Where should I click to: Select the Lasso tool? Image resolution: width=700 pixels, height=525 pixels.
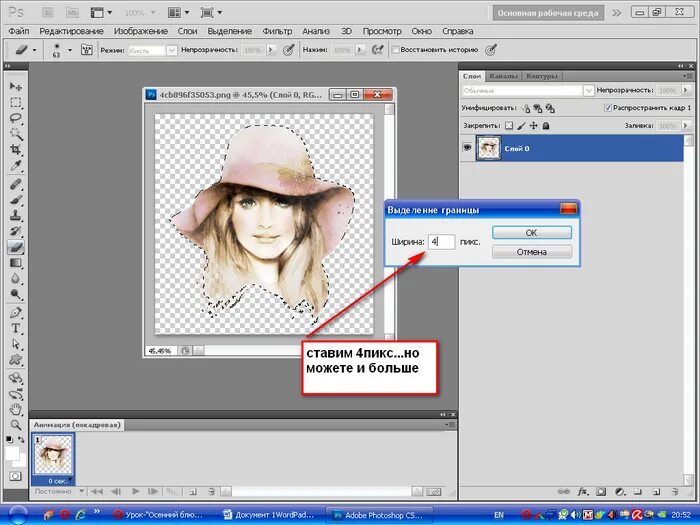coord(16,118)
